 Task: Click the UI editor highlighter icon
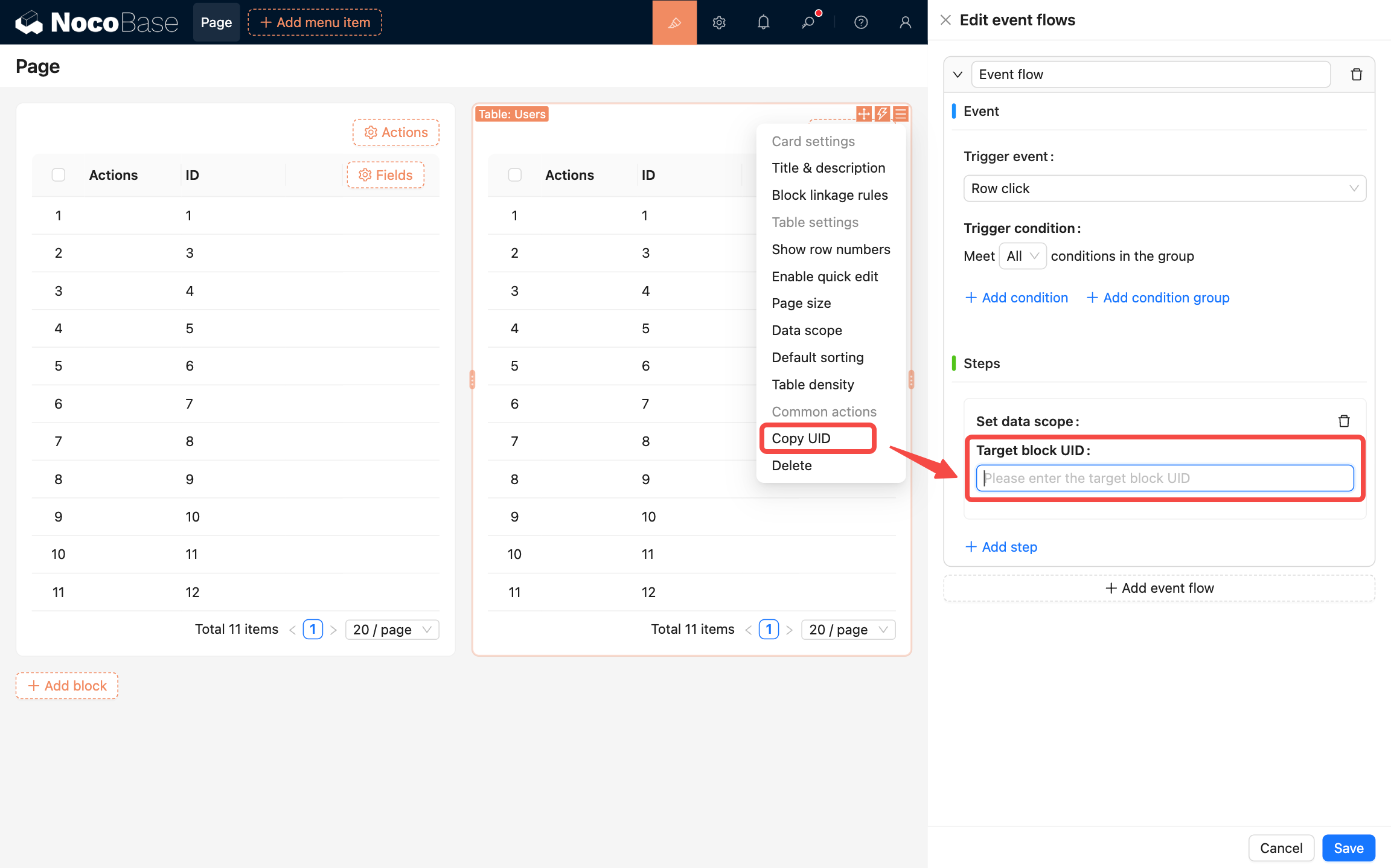point(674,22)
